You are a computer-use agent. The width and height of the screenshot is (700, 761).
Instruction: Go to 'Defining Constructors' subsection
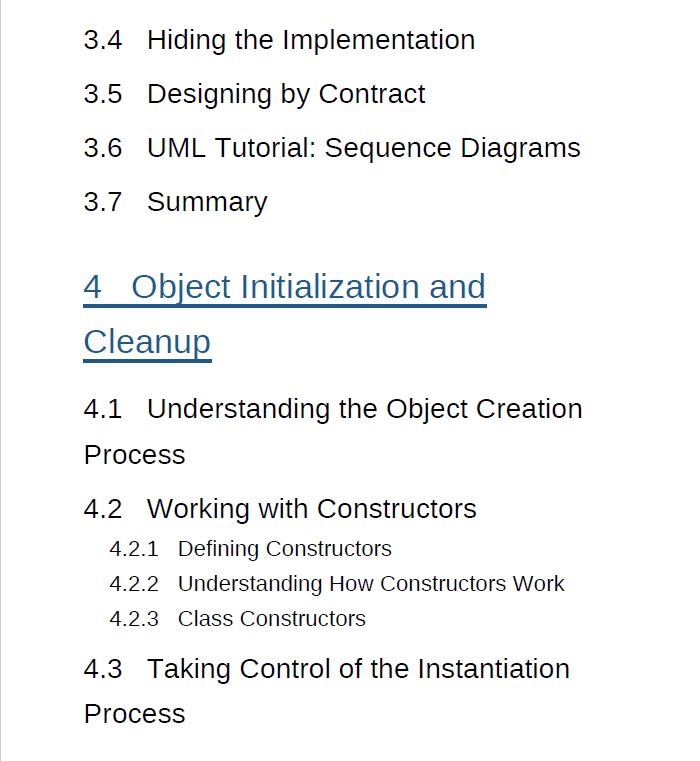[284, 549]
